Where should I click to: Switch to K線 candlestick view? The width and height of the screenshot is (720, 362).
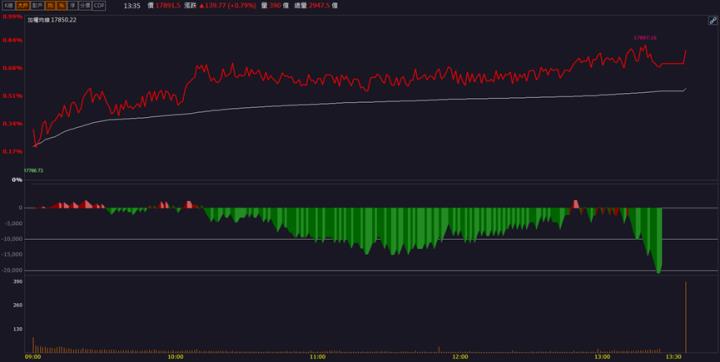click(x=9, y=6)
